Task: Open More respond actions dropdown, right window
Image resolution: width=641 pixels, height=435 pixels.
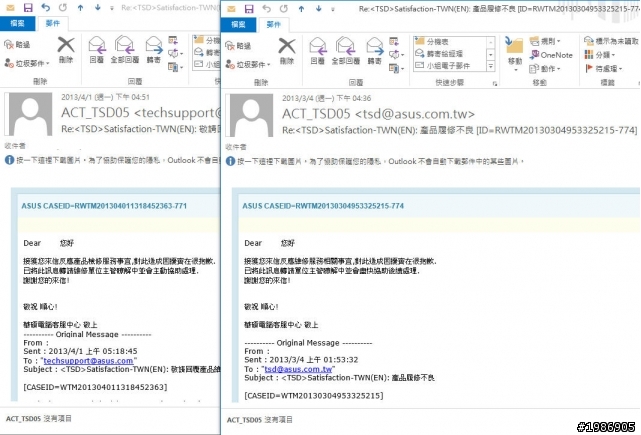Action: [397, 68]
